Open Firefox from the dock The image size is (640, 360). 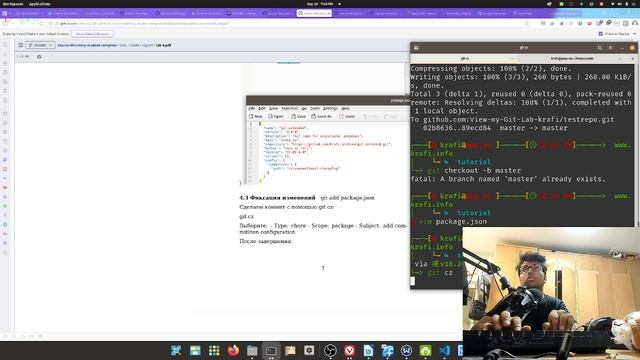point(233,351)
